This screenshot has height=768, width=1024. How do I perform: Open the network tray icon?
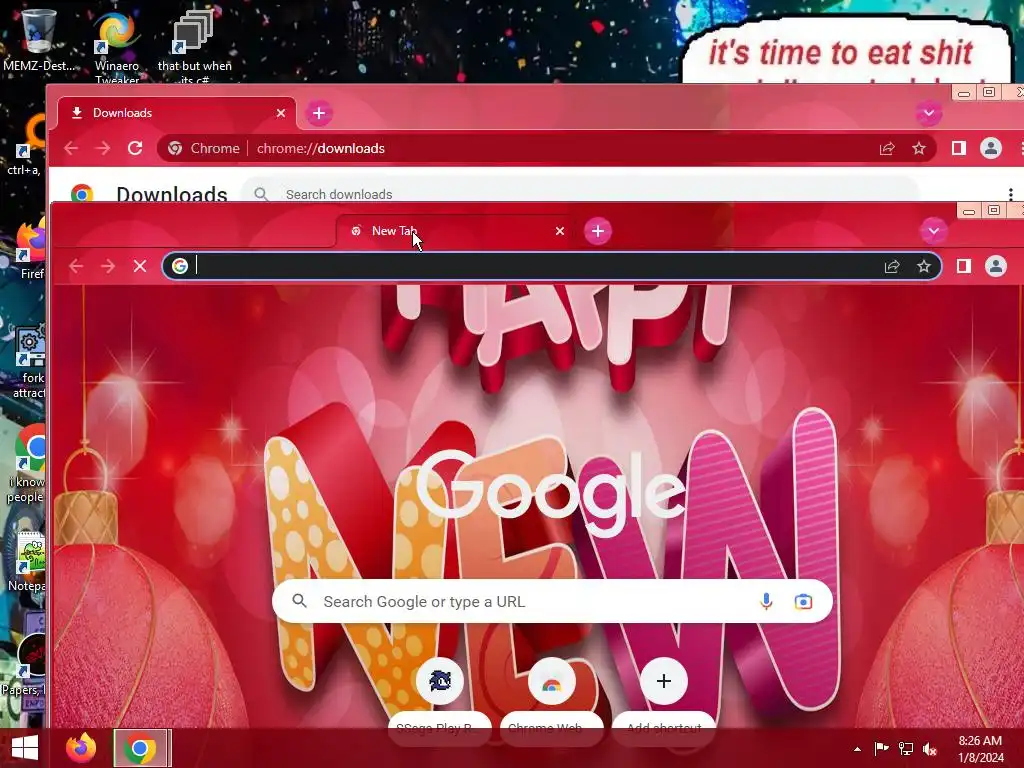tap(906, 748)
